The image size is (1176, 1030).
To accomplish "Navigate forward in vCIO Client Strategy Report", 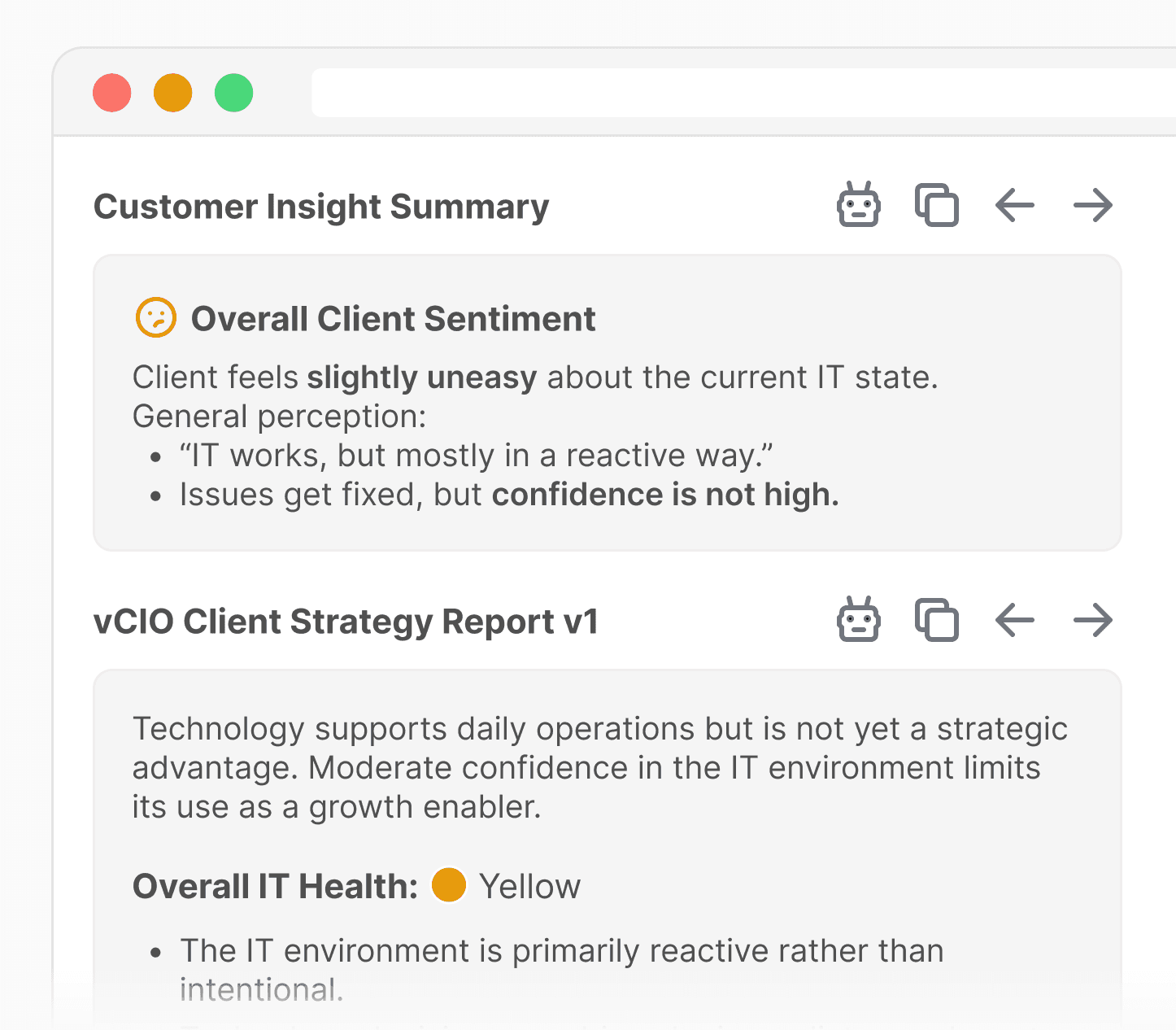I will pos(1092,620).
